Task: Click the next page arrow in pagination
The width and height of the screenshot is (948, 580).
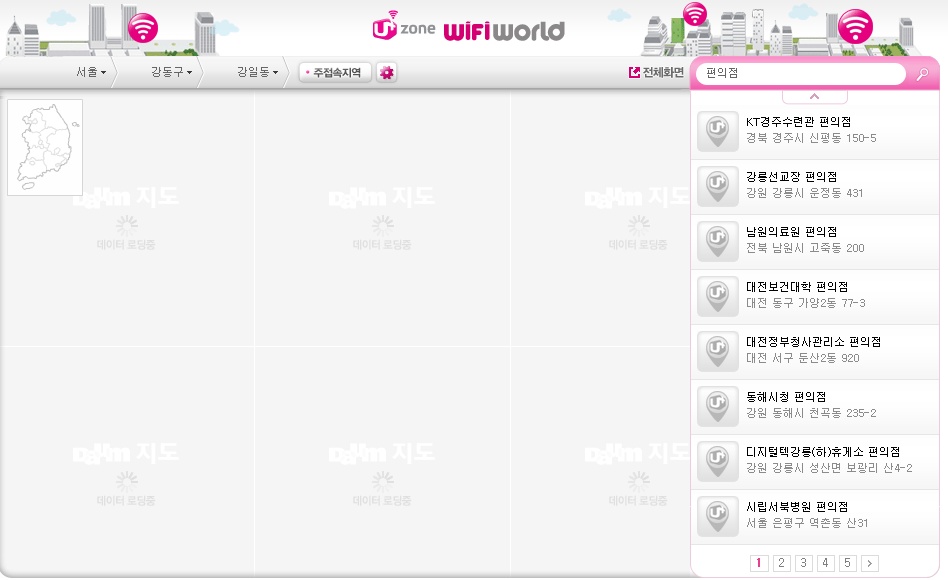Action: pos(869,563)
